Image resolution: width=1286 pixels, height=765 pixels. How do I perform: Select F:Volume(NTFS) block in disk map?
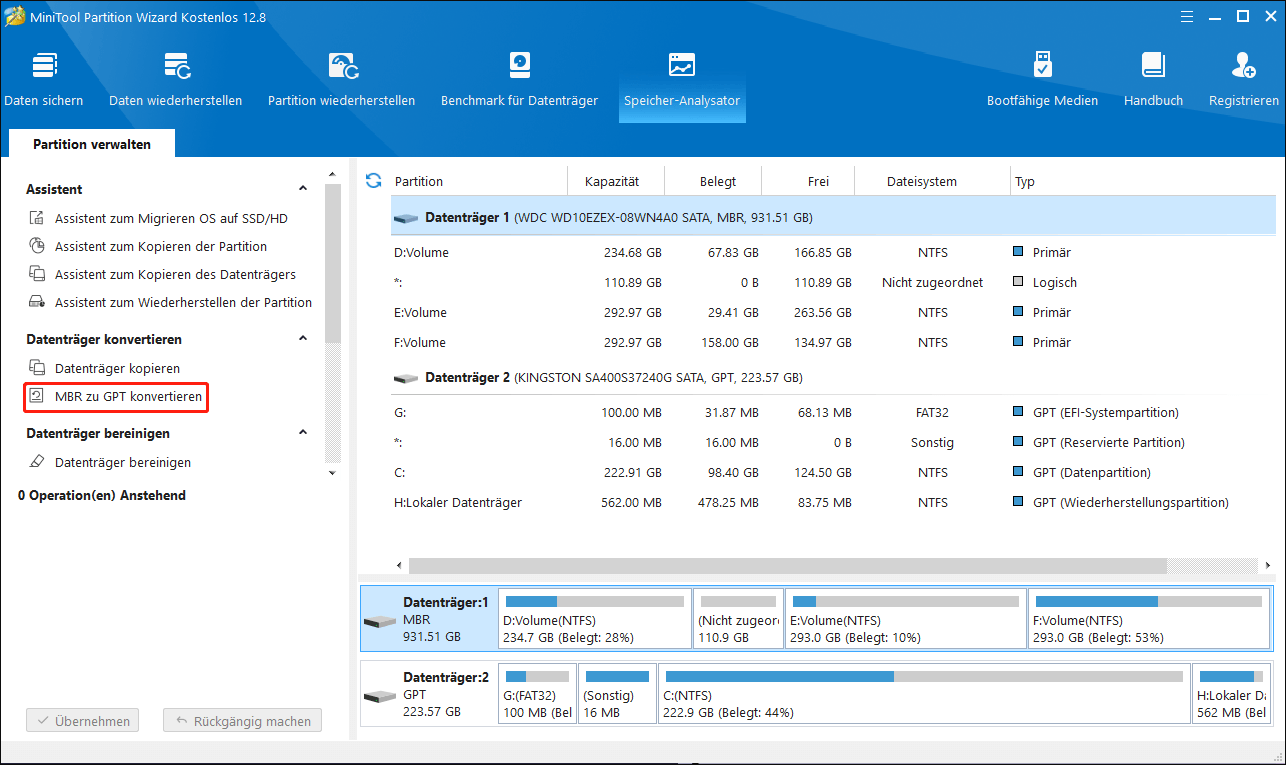1149,620
